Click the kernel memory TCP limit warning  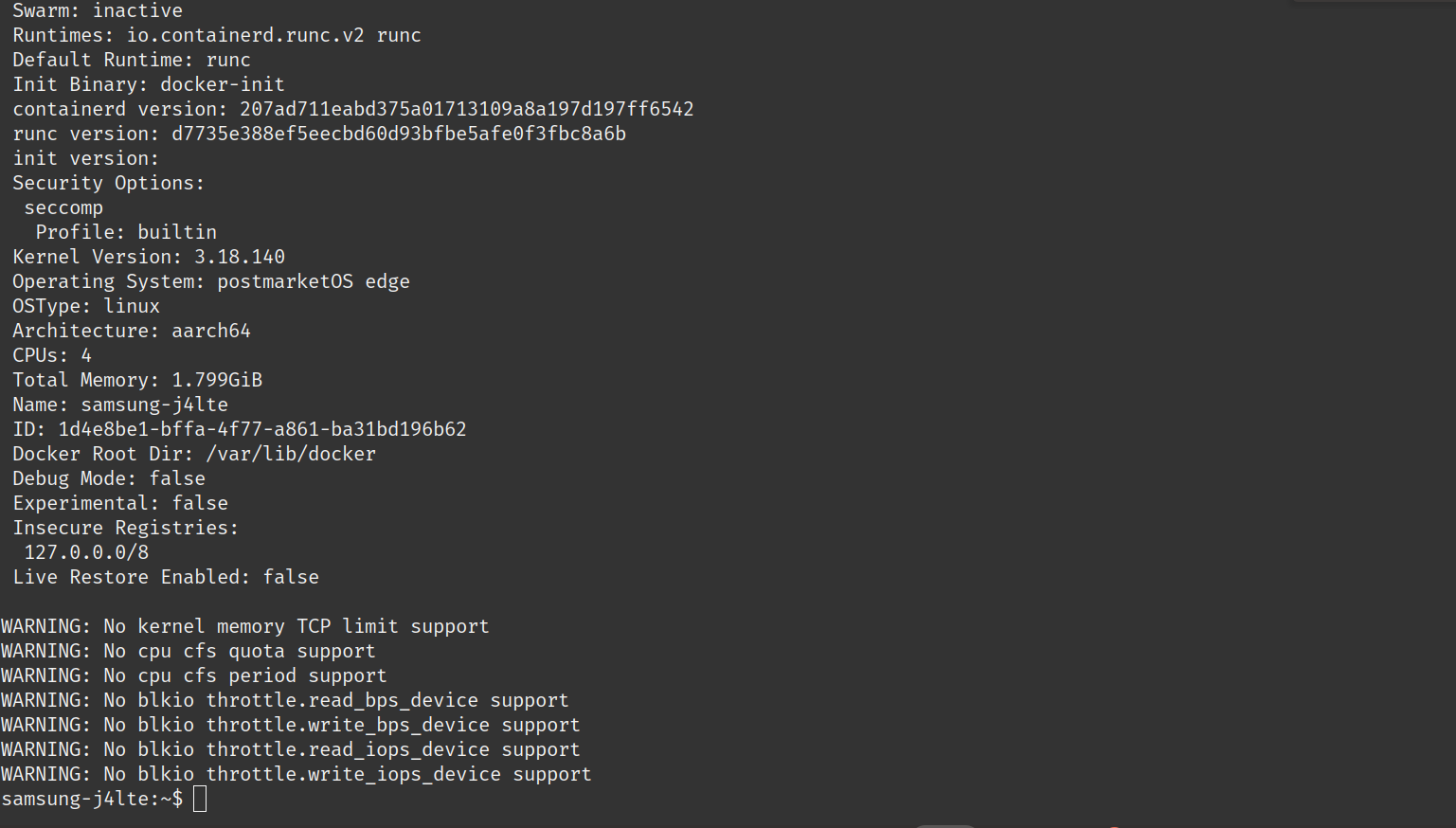click(245, 626)
